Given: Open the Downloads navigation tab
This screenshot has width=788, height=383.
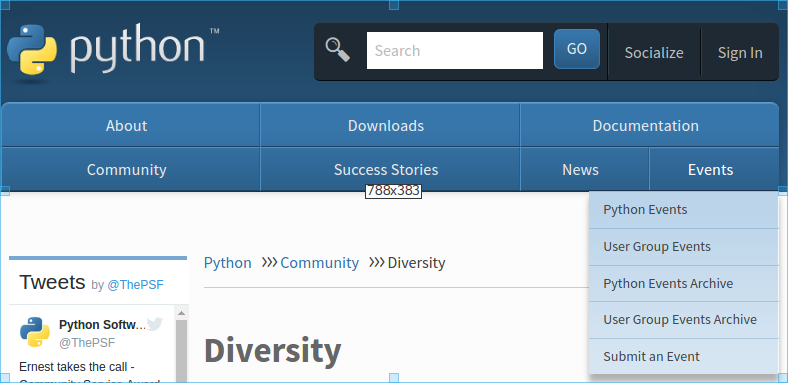Looking at the screenshot, I should pyautogui.click(x=390, y=125).
